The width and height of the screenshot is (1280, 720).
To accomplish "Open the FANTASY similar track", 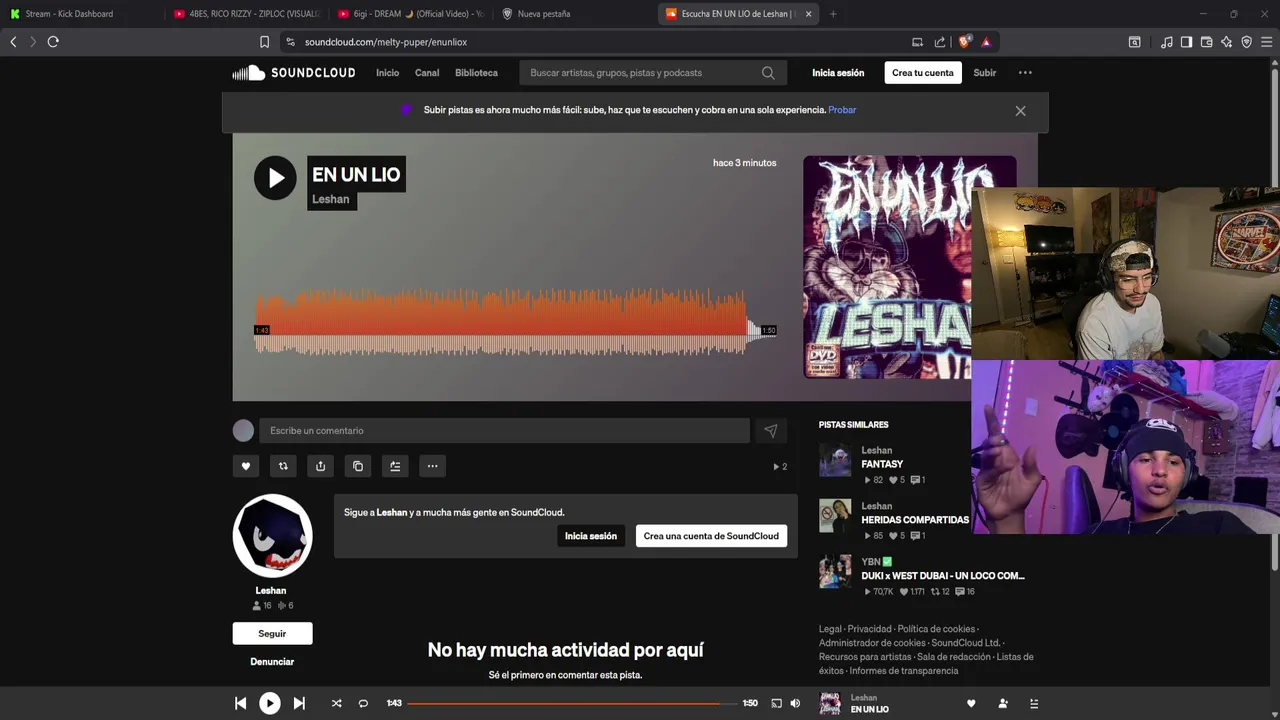I will tap(882, 464).
